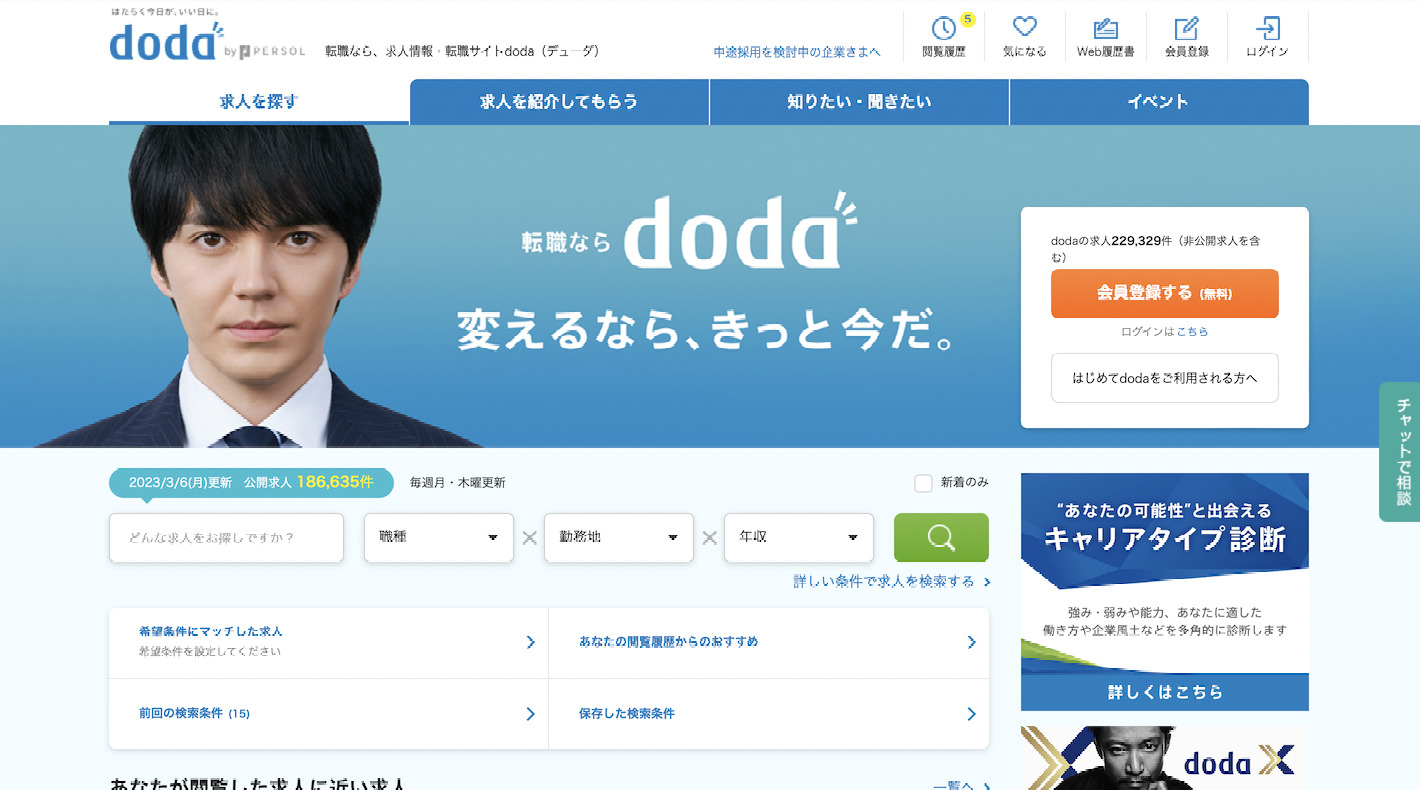This screenshot has height=790, width=1420.
Task: Click the どんな求人をお探しですか keyword field
Action: (226, 538)
